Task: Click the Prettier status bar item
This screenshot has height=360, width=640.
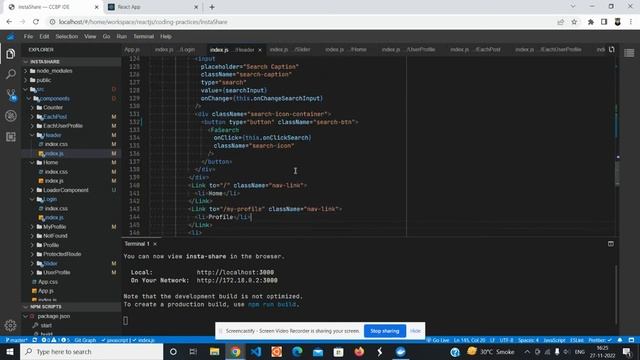Action: click(600, 340)
